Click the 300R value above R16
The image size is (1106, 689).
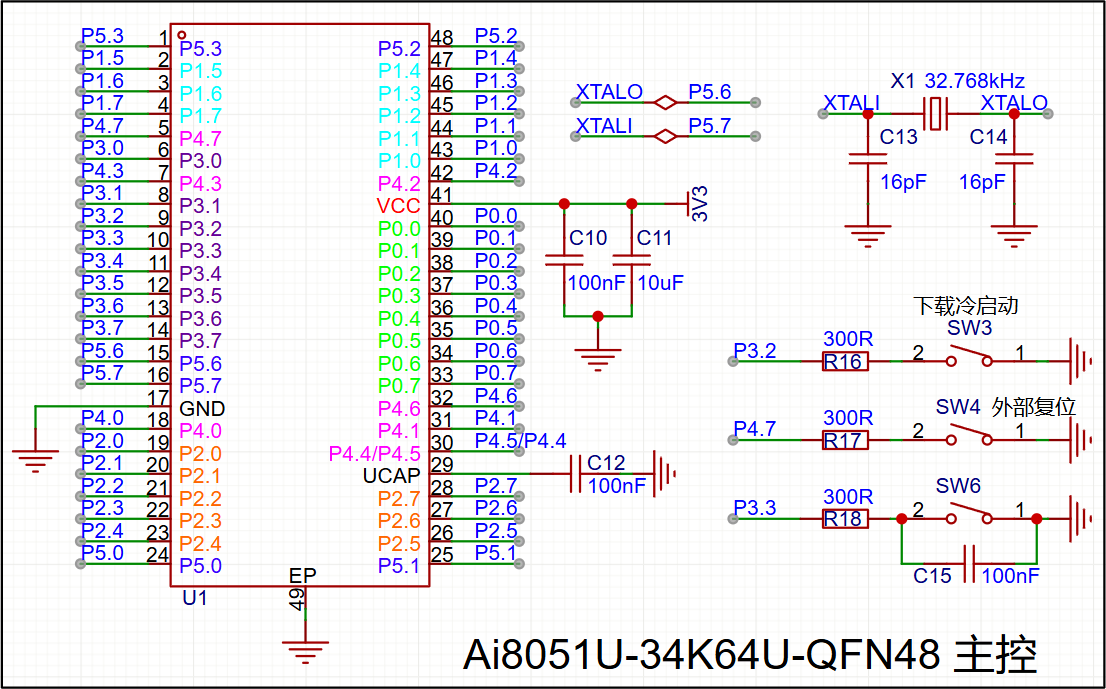pyautogui.click(x=849, y=339)
